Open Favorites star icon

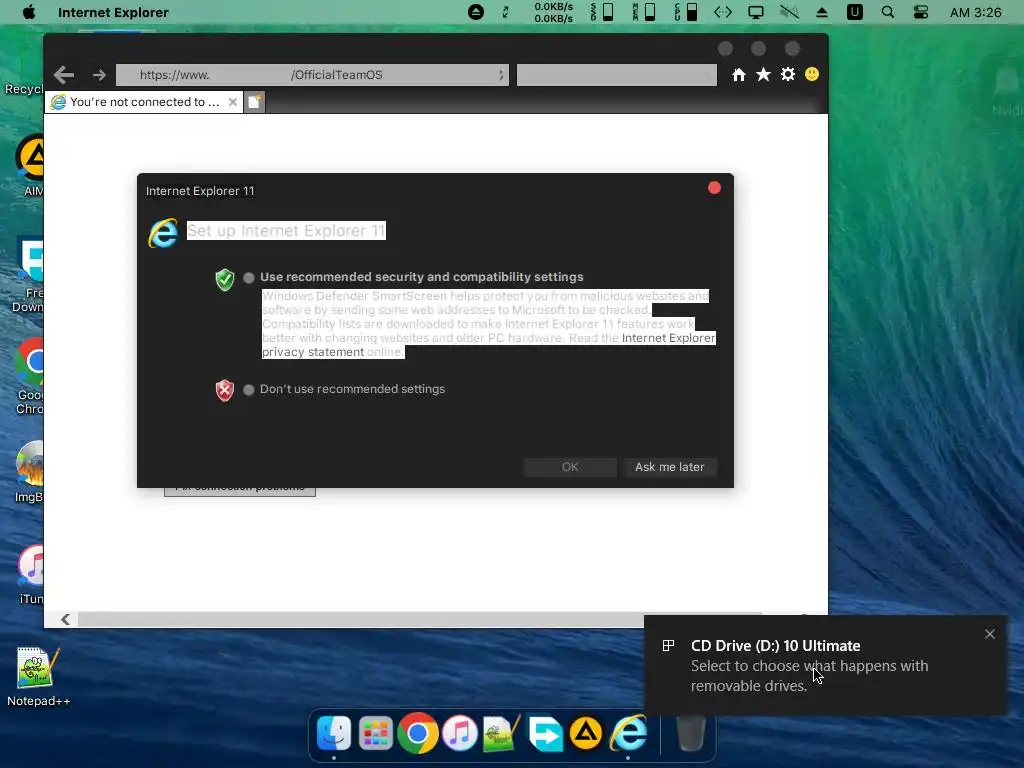click(763, 75)
